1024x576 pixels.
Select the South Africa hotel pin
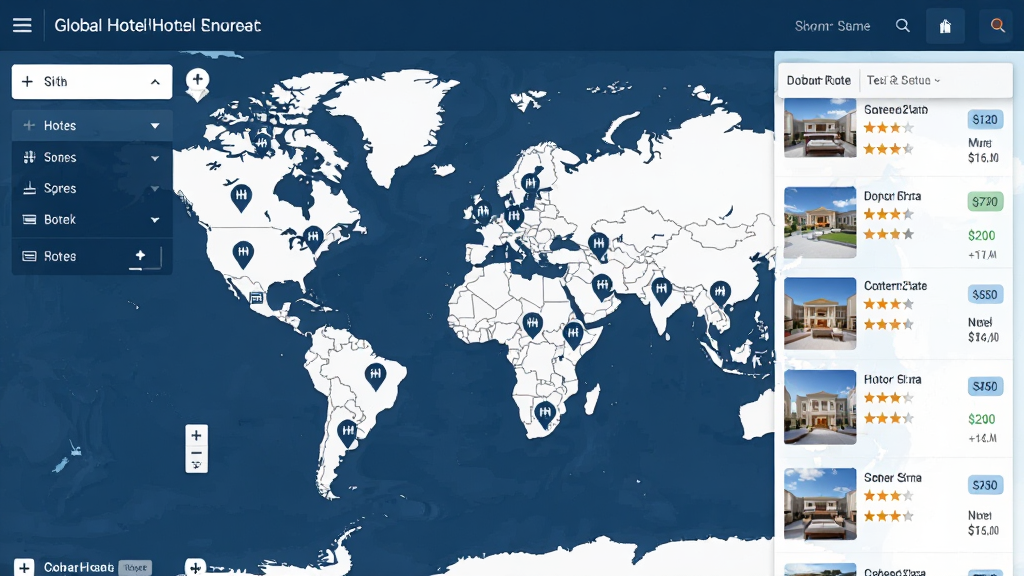tap(545, 414)
